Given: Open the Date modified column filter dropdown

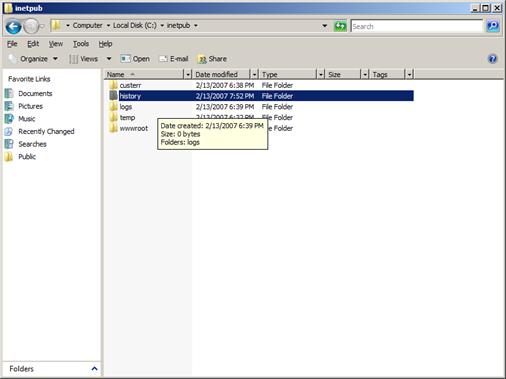Looking at the screenshot, I should coord(254,74).
